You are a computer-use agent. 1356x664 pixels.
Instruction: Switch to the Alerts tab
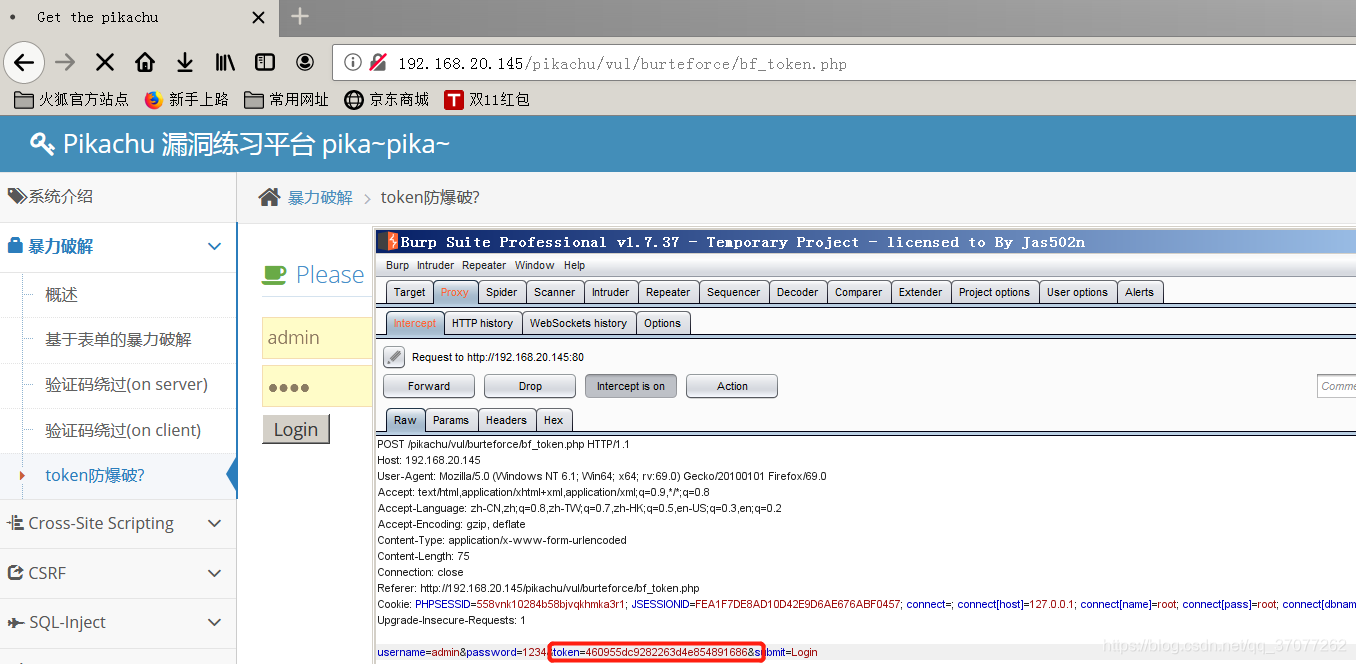pos(1139,292)
